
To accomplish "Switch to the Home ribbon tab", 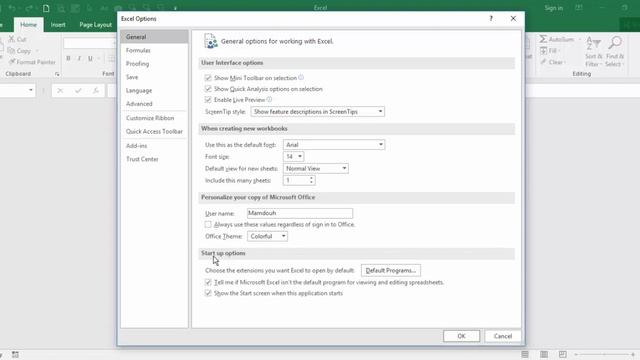I will coord(28,25).
